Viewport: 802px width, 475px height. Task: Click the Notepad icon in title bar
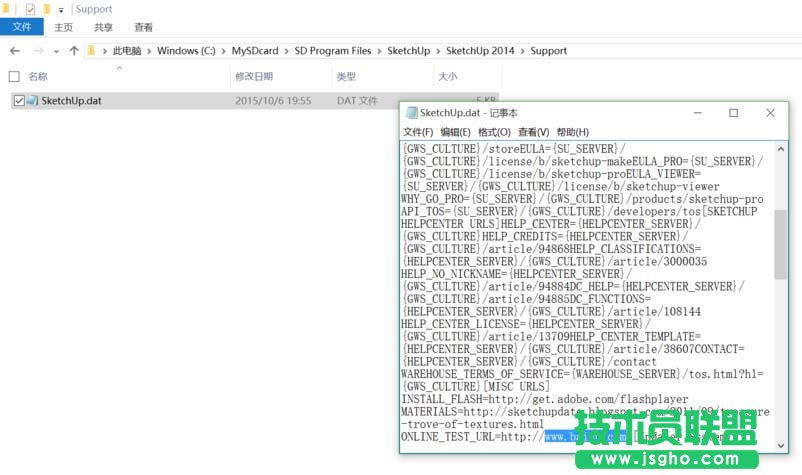[411, 113]
